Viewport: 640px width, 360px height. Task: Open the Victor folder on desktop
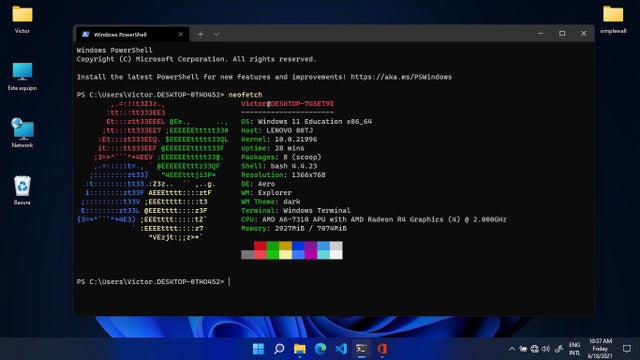(x=22, y=19)
